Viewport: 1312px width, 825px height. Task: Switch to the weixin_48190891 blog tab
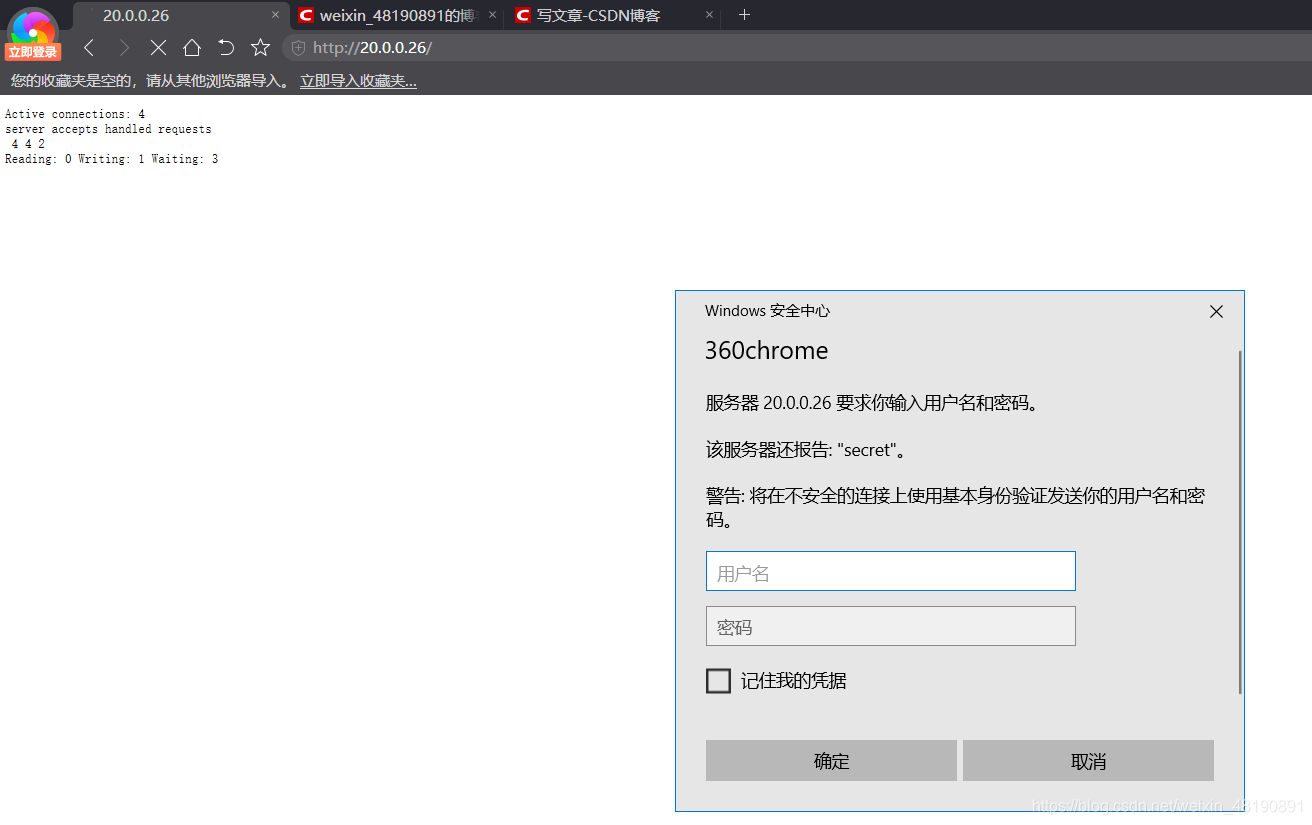(398, 15)
